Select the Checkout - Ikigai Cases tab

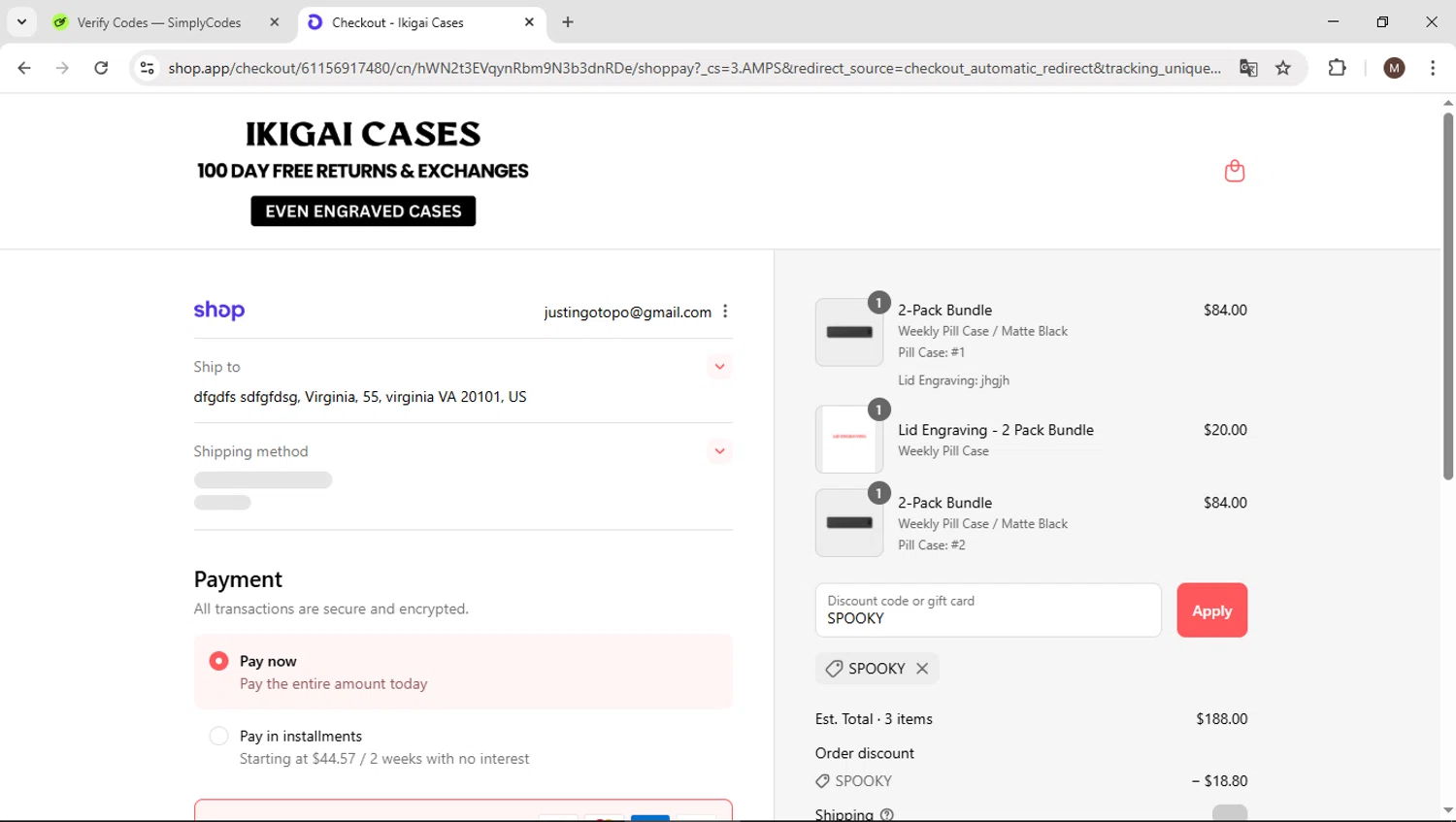[x=398, y=22]
